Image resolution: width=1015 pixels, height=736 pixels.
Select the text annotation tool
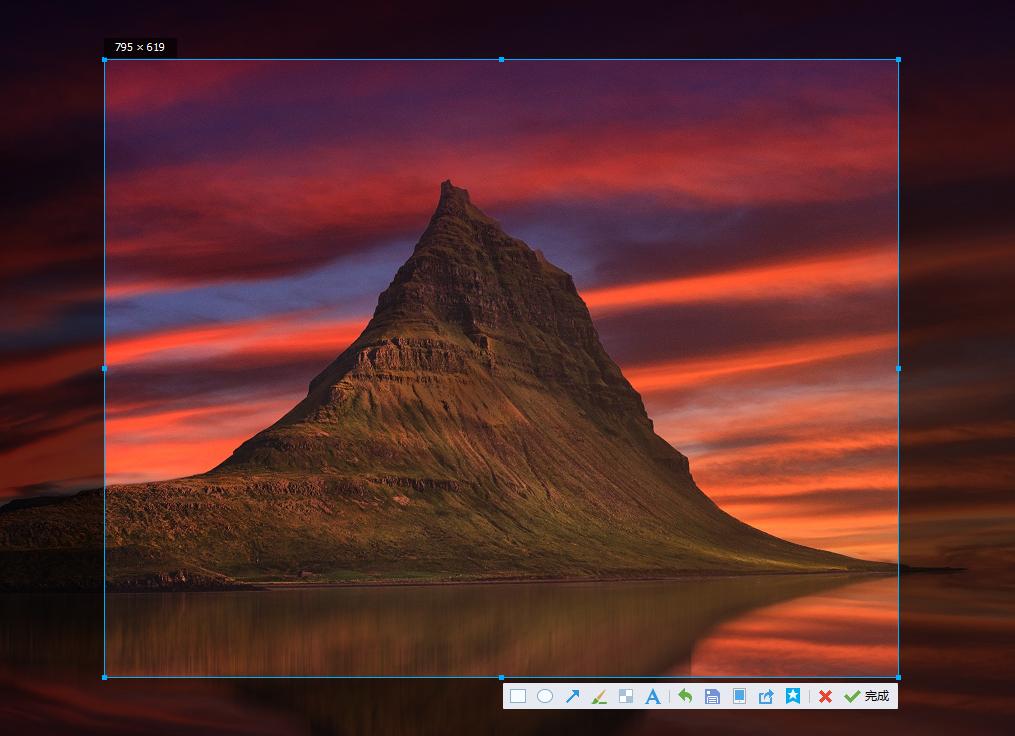pyautogui.click(x=653, y=696)
